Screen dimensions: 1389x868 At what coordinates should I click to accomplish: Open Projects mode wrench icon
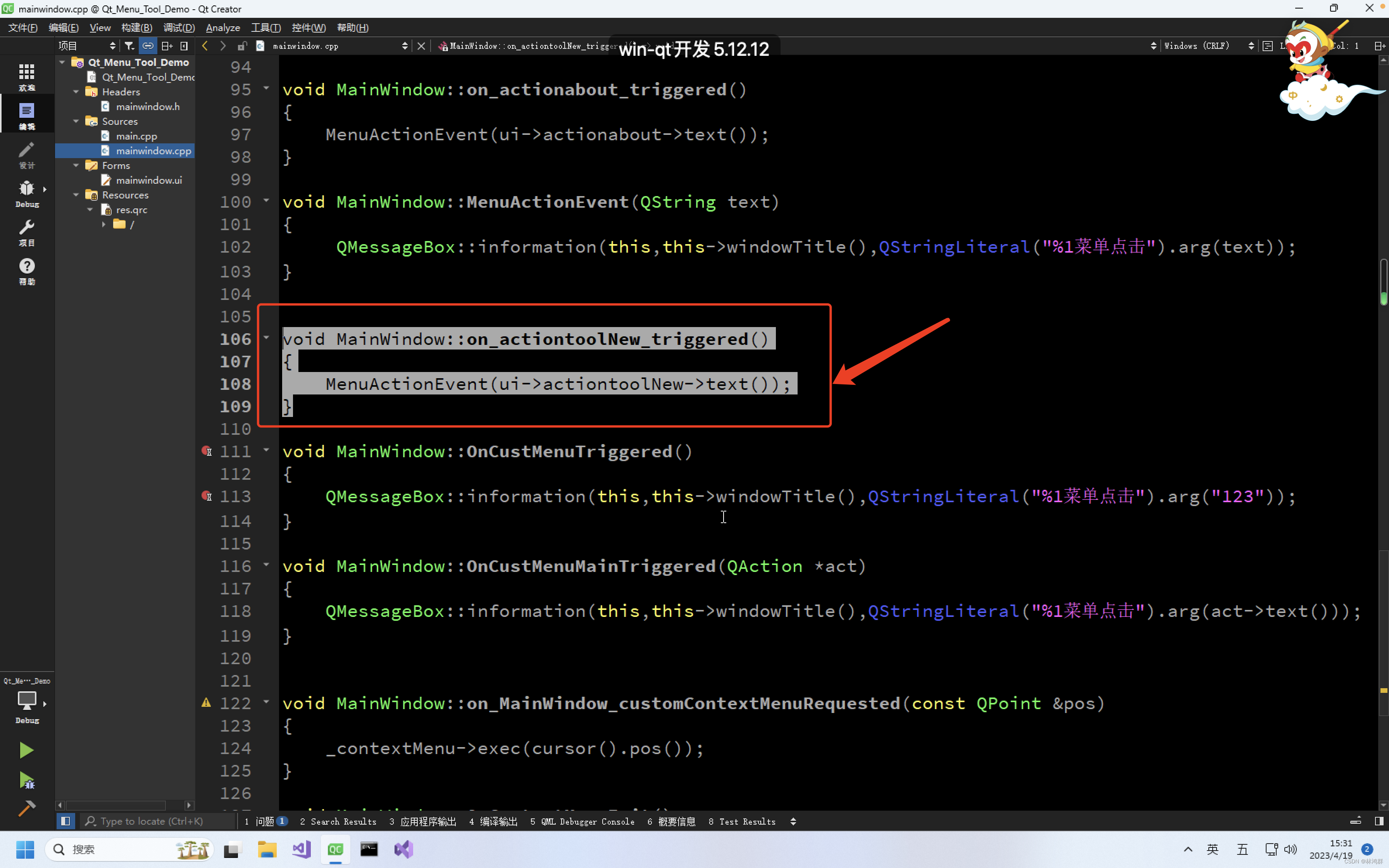click(x=26, y=232)
